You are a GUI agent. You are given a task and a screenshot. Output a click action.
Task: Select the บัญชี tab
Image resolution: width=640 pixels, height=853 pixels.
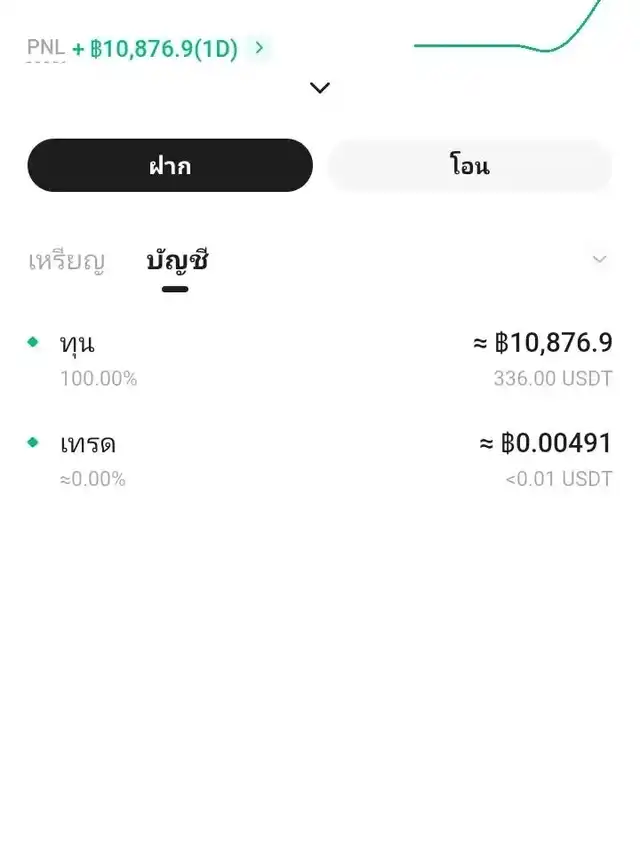(176, 262)
